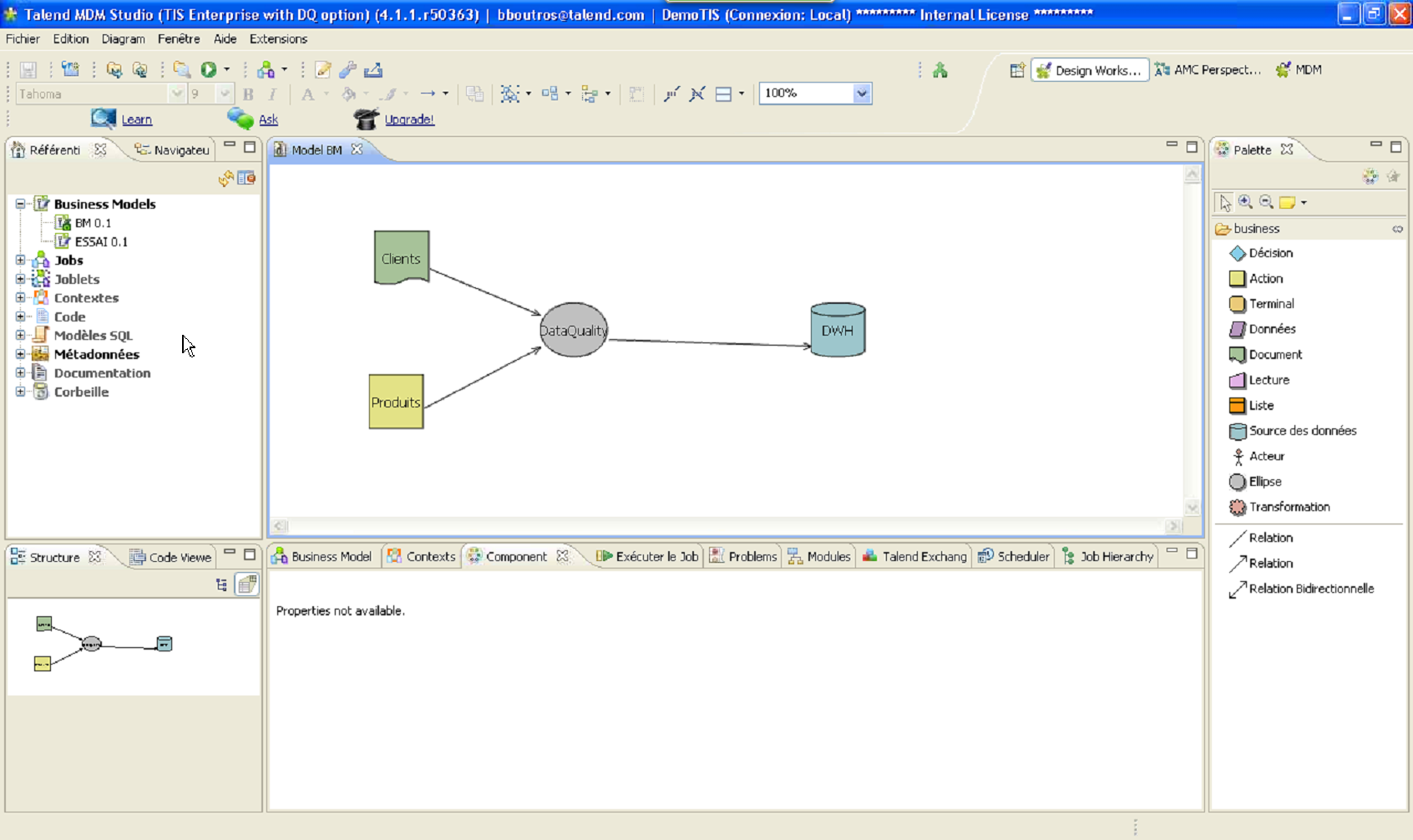This screenshot has height=840, width=1413.
Task: Choose the Terminal shape tool
Action: tap(1262, 304)
